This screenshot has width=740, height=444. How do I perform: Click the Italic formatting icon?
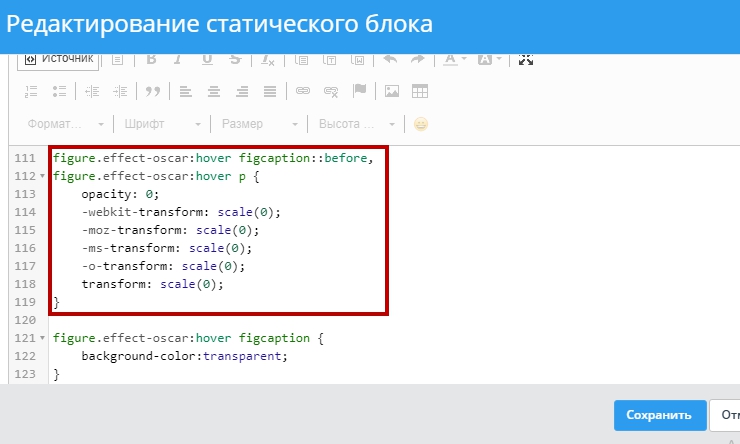179,59
